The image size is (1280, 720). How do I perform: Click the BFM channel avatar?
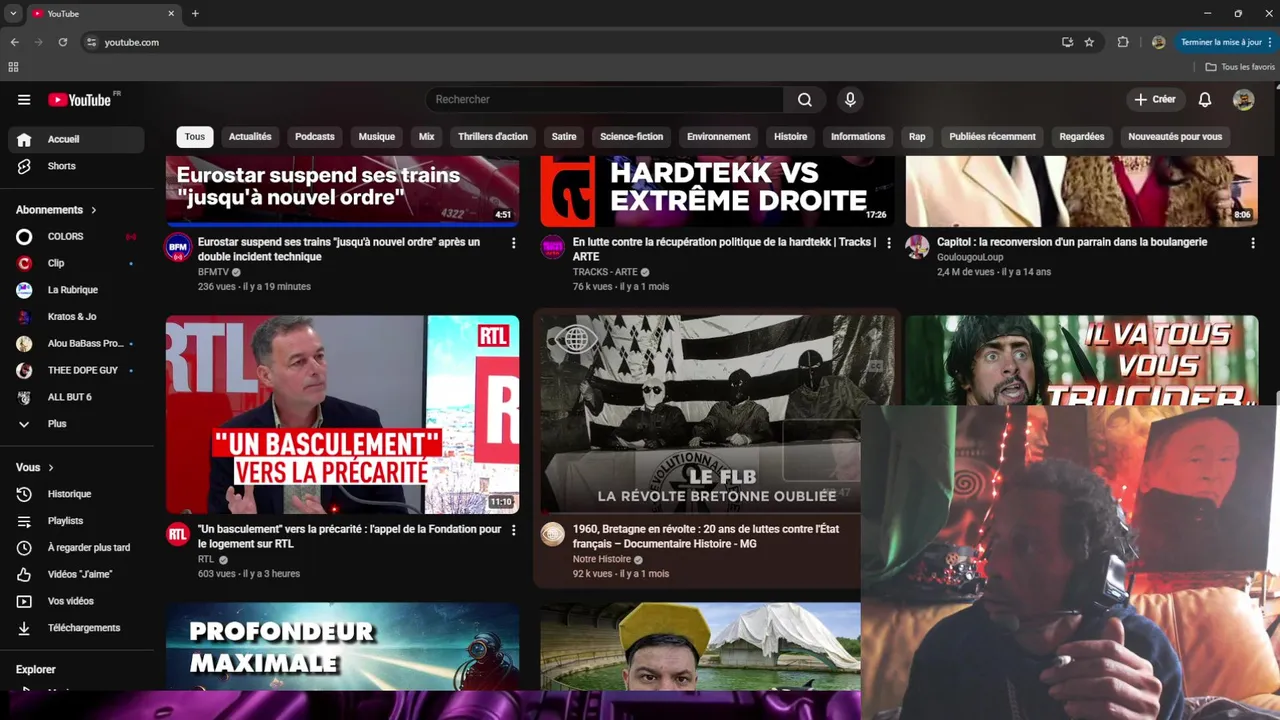click(x=178, y=247)
